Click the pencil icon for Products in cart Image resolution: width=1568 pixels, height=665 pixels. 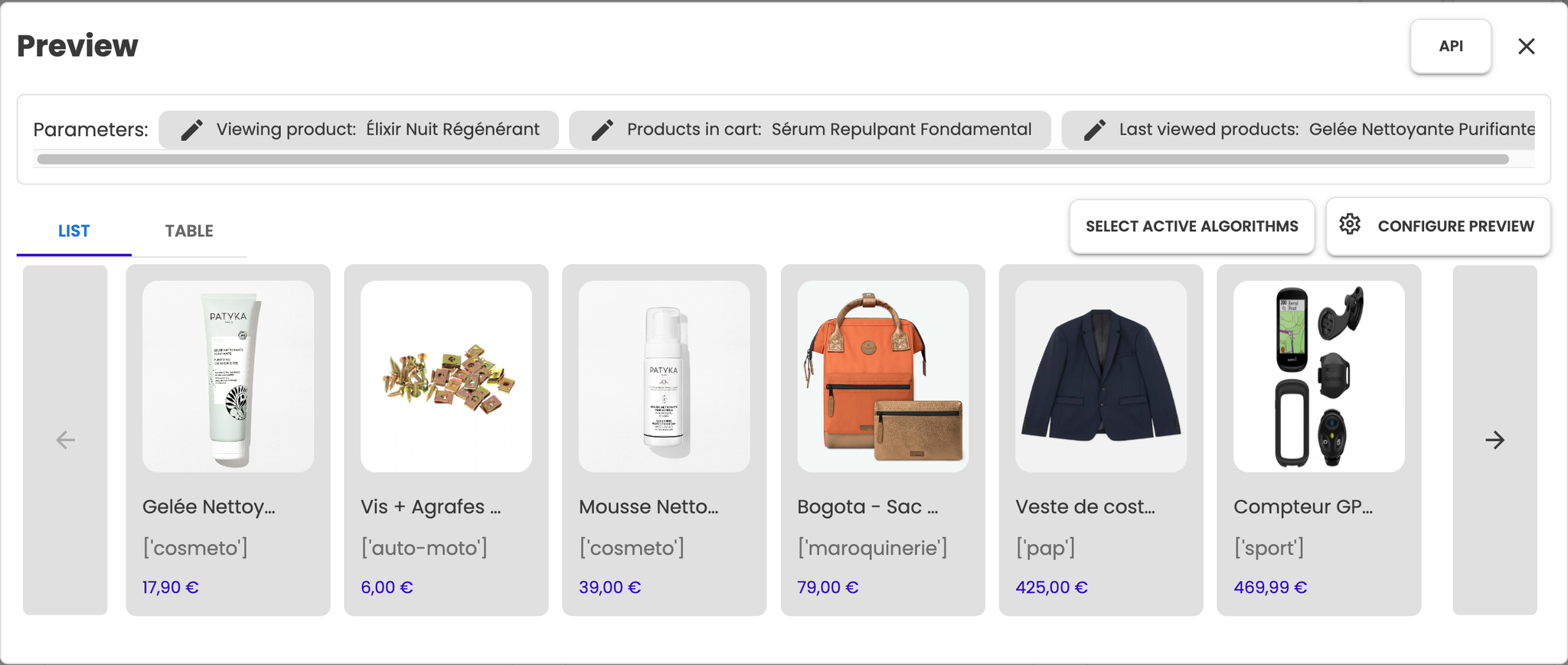click(603, 129)
